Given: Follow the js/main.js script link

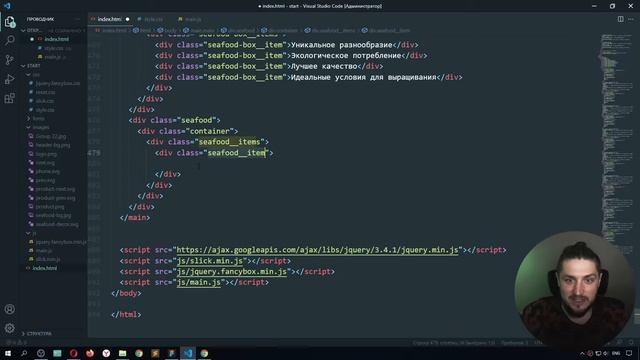Looking at the screenshot, I should point(198,282).
